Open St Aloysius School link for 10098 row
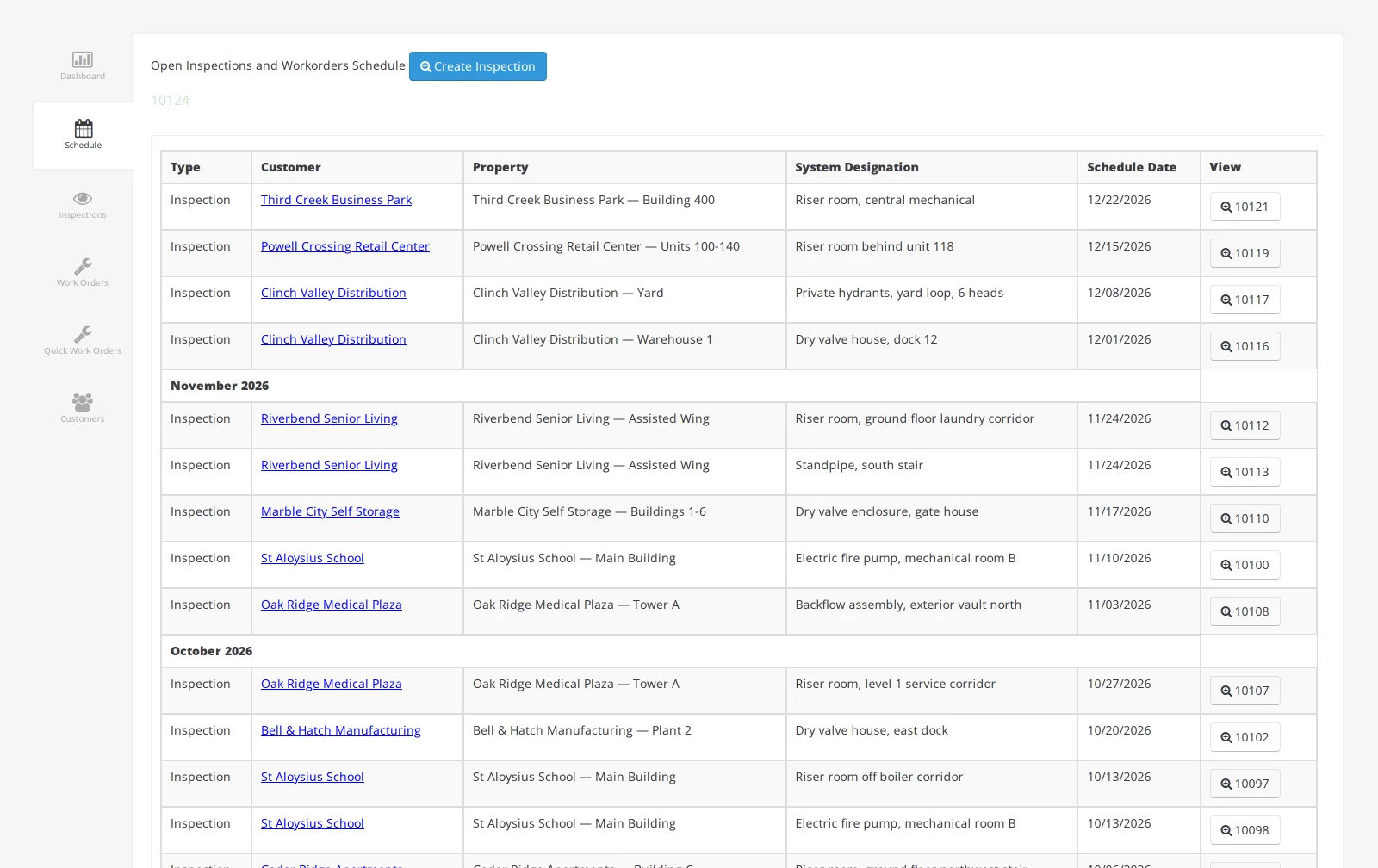 click(313, 823)
